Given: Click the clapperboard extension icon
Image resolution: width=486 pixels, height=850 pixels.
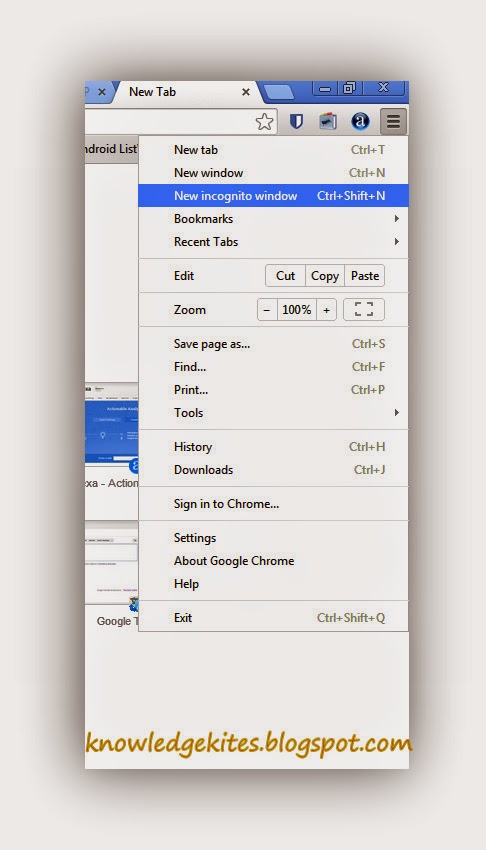Looking at the screenshot, I should (x=327, y=121).
